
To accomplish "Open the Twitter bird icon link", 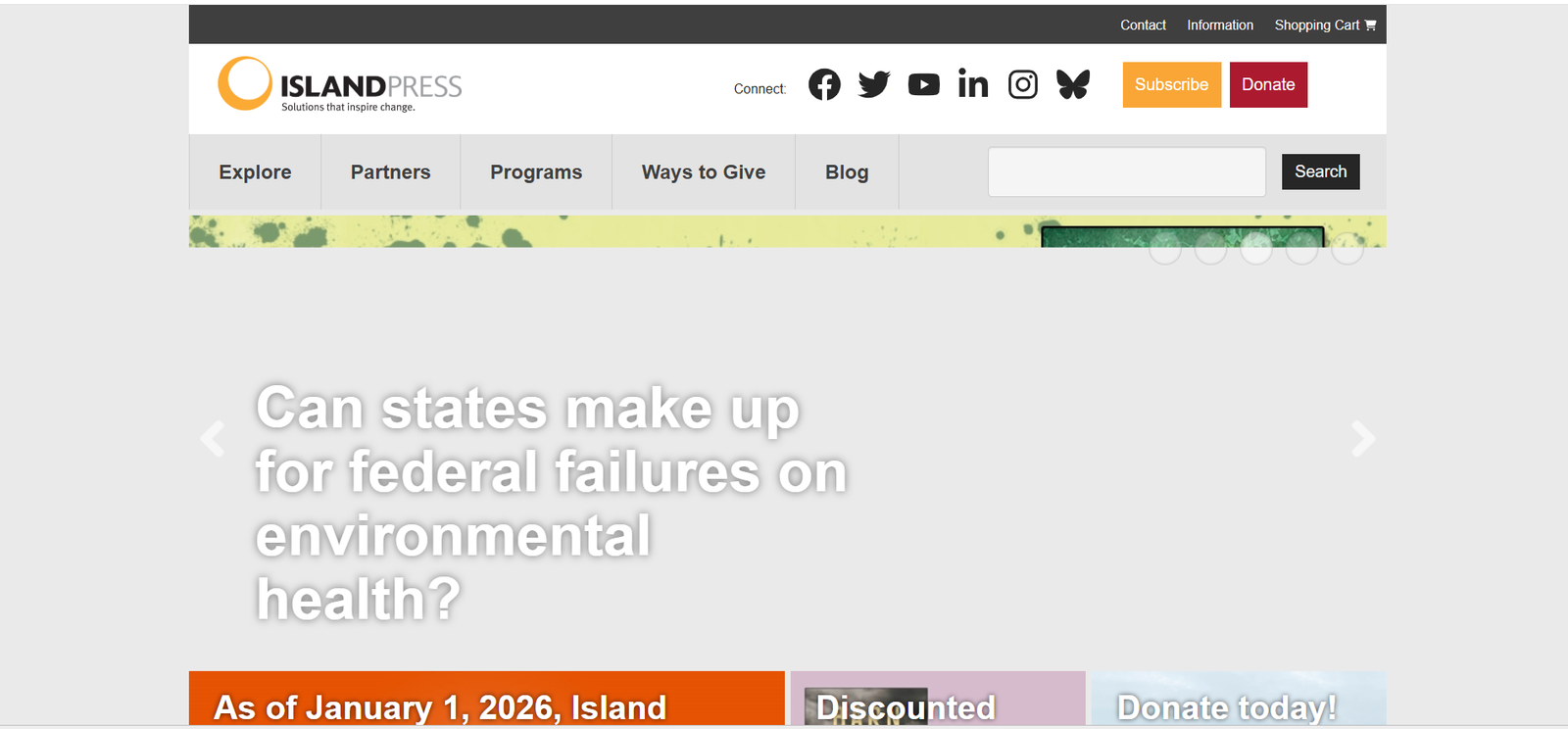I will [874, 84].
